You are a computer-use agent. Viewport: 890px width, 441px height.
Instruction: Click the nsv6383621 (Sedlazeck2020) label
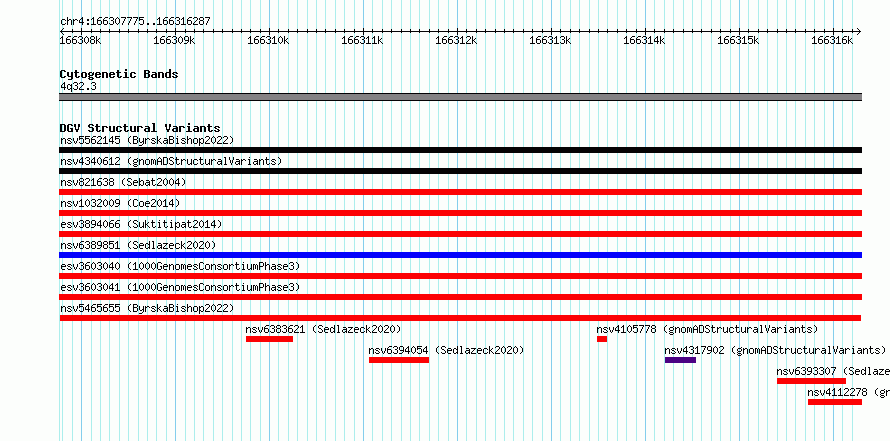(324, 329)
